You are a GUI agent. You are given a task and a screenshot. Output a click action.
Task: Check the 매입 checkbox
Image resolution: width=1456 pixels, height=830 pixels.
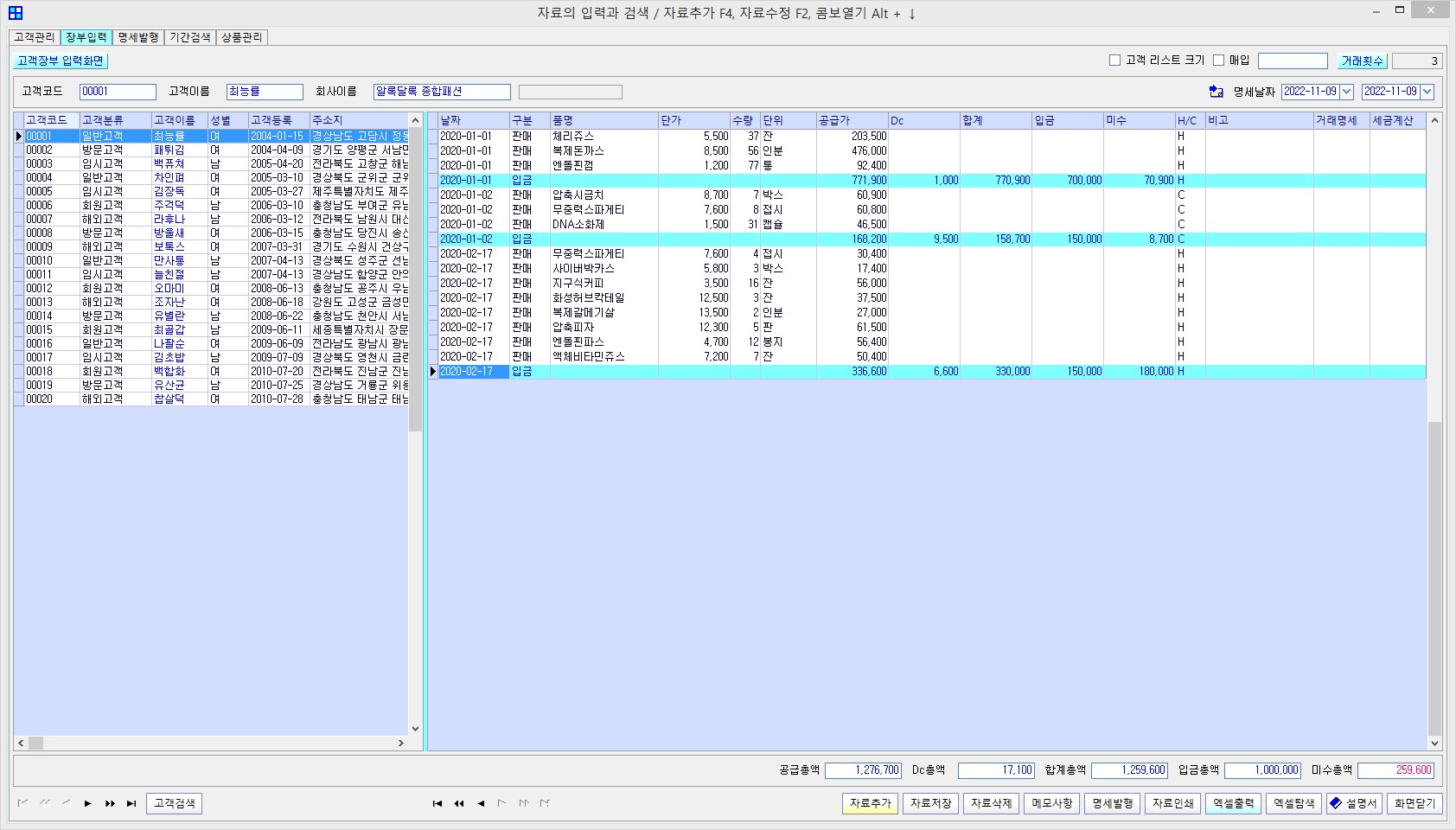click(1218, 61)
